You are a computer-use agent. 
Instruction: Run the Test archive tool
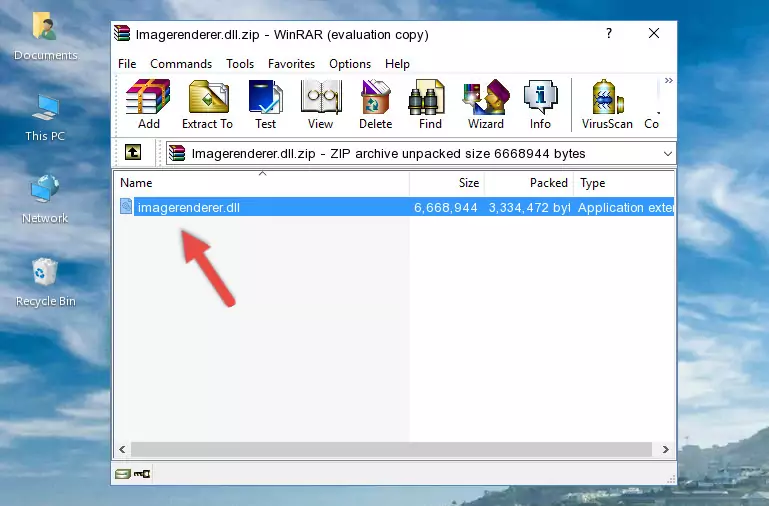pyautogui.click(x=265, y=104)
